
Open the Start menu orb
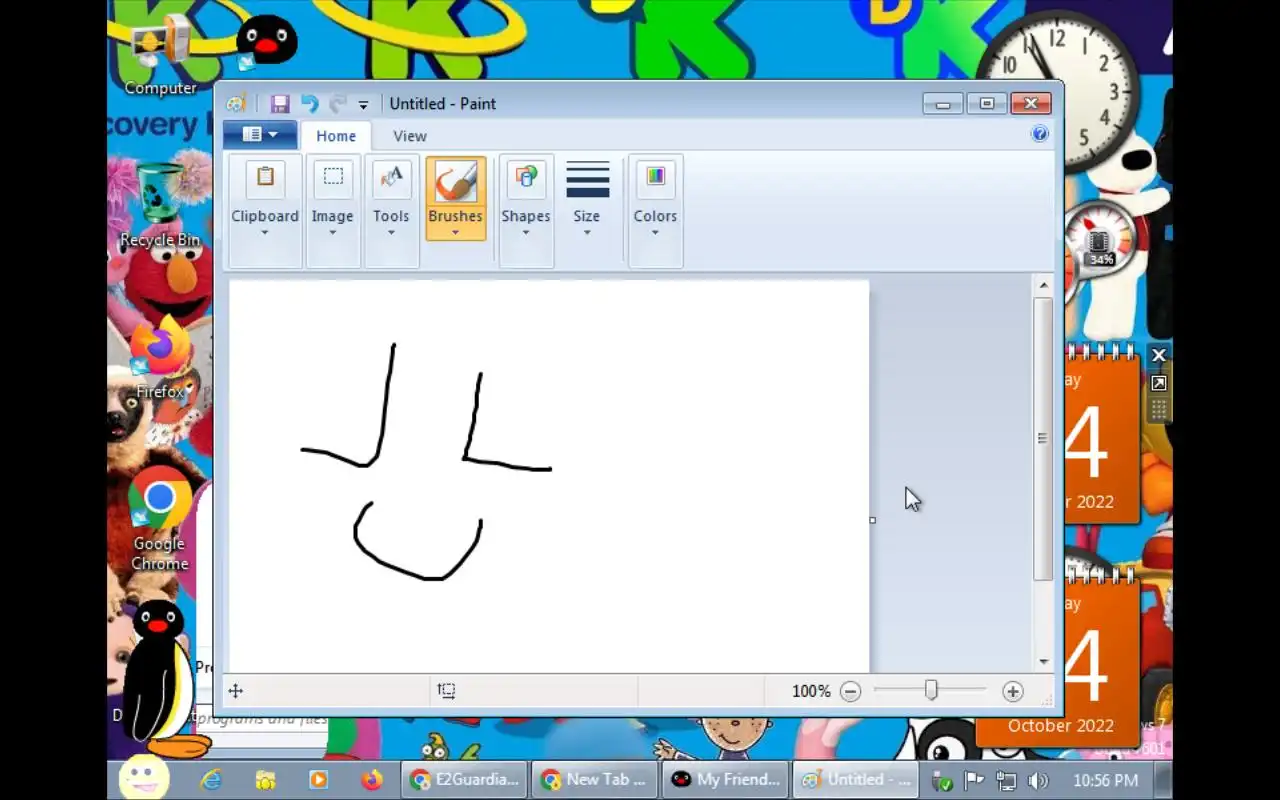(144, 778)
